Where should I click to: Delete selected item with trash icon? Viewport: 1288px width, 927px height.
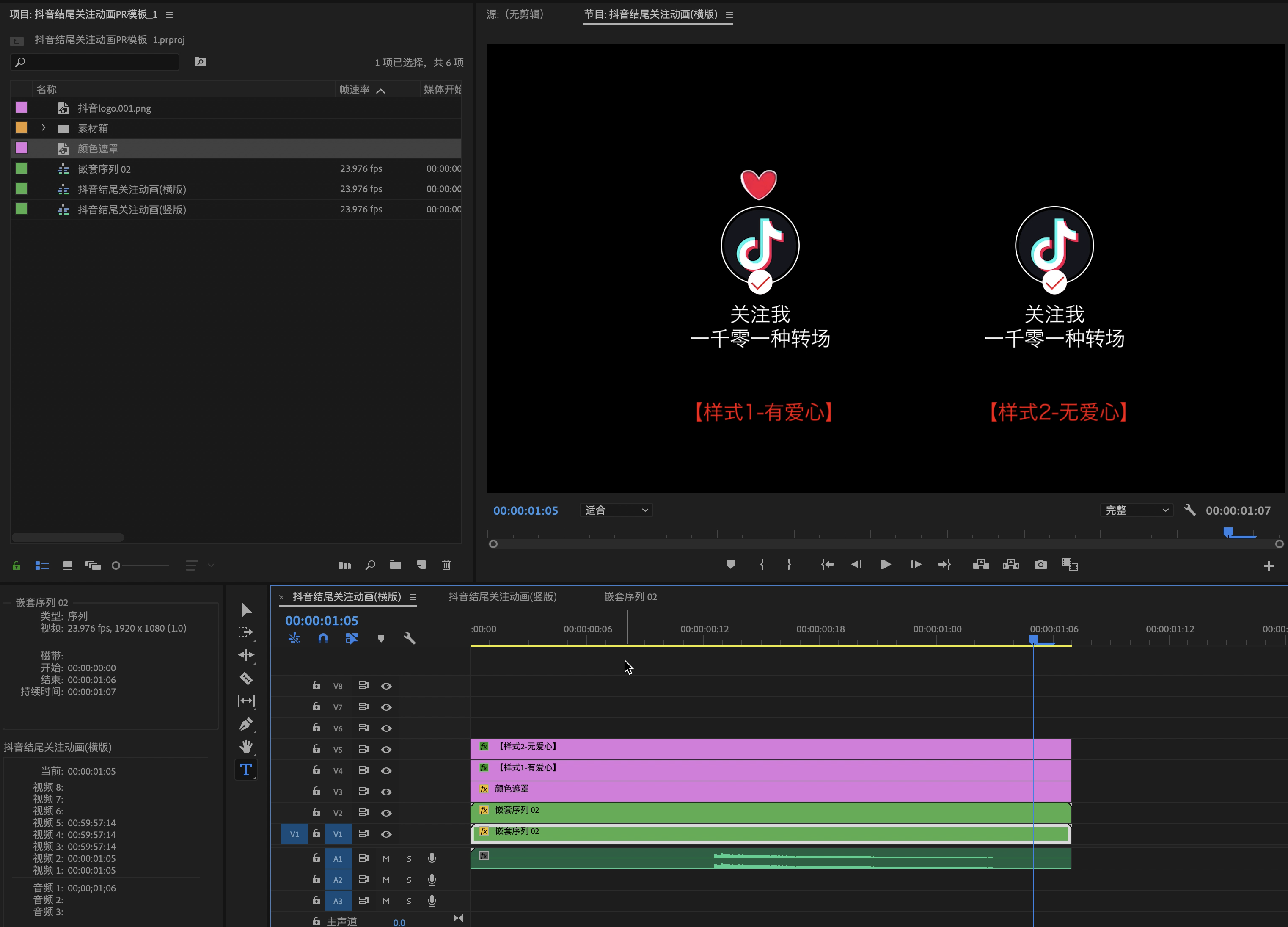pos(446,565)
